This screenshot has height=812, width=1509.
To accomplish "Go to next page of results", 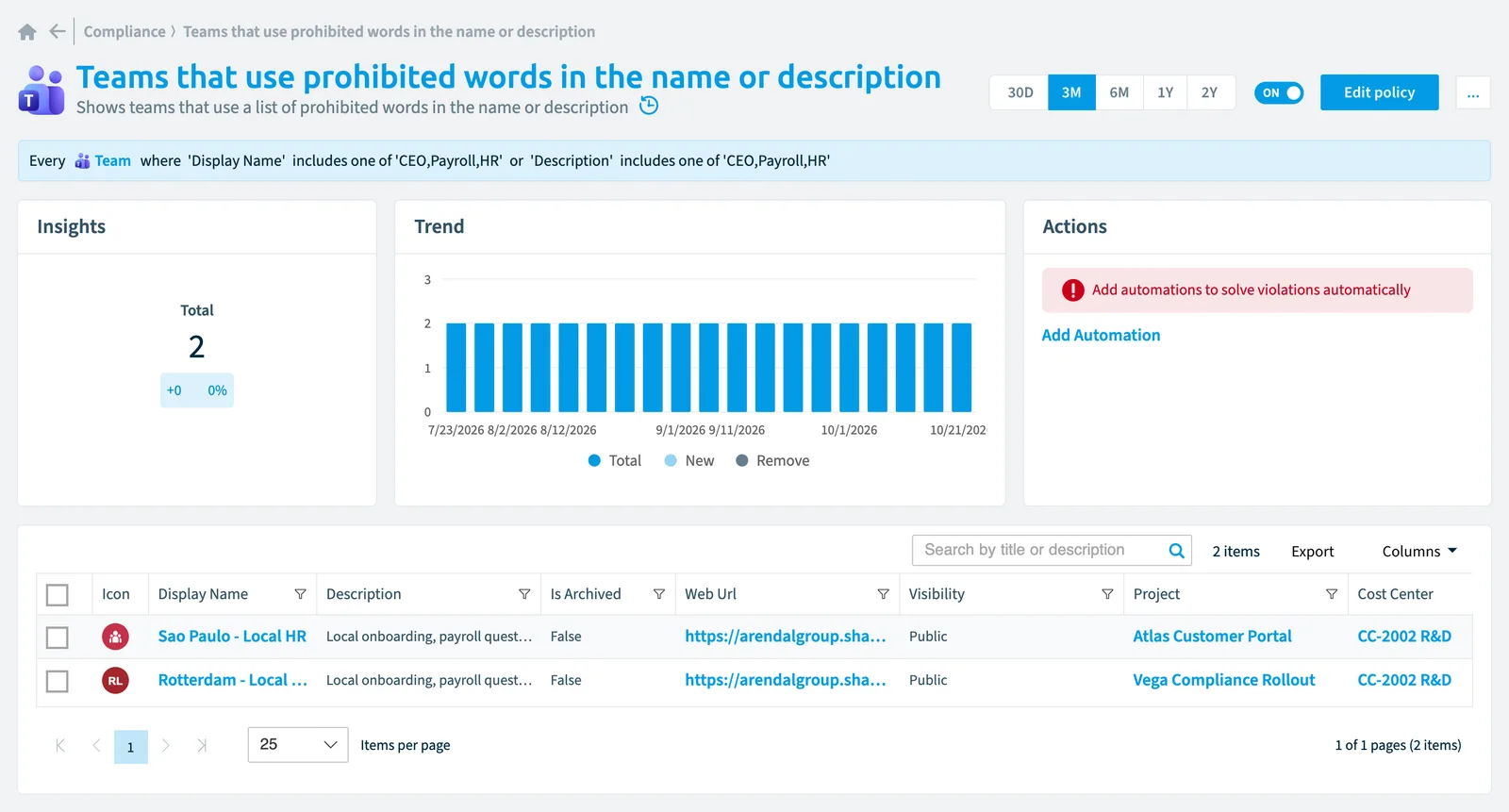I will 165,745.
